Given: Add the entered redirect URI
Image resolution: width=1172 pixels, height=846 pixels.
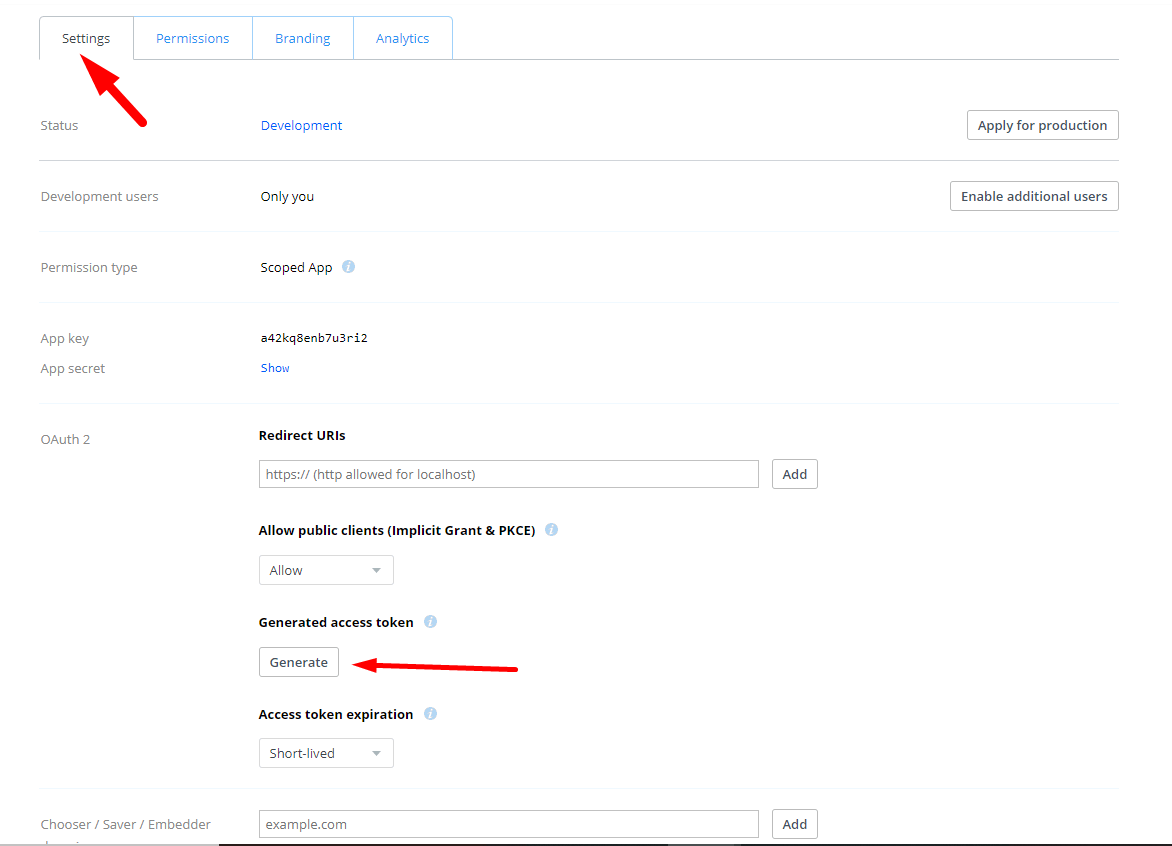Looking at the screenshot, I should point(794,473).
